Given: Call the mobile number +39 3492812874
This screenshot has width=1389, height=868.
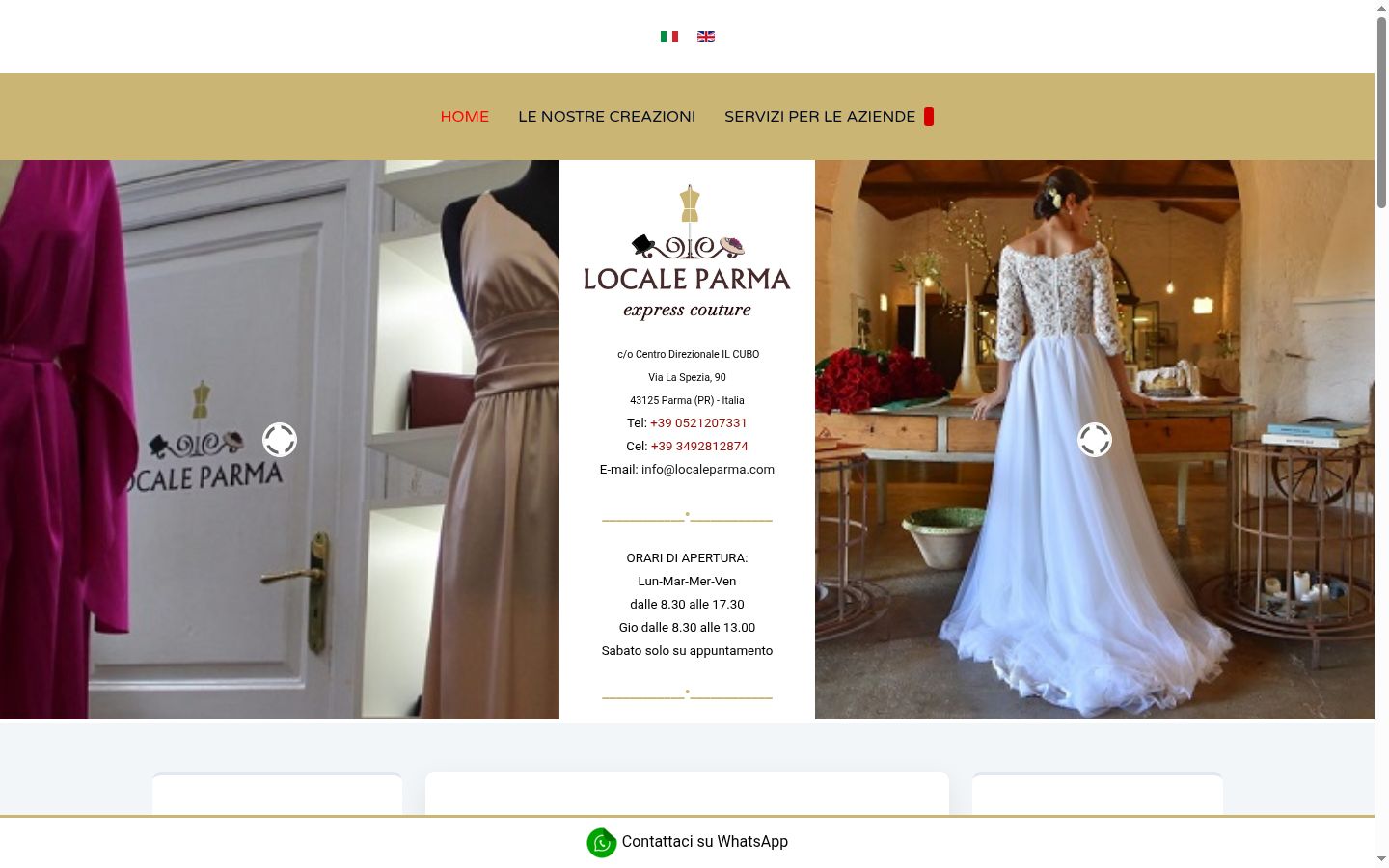Looking at the screenshot, I should (699, 447).
